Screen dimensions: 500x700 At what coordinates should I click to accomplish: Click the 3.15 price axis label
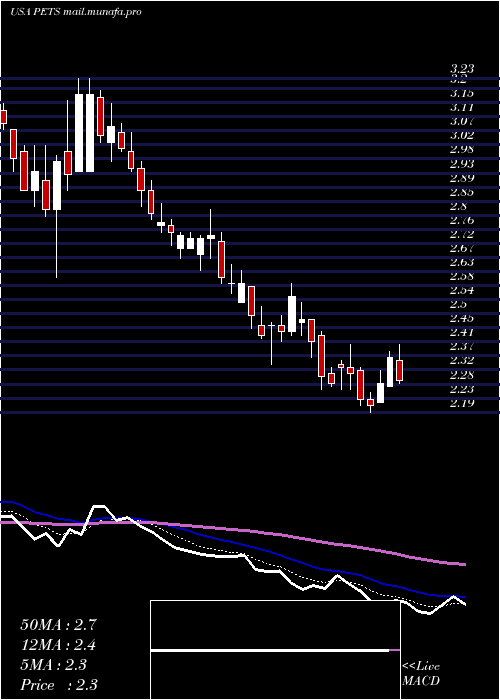coord(462,93)
